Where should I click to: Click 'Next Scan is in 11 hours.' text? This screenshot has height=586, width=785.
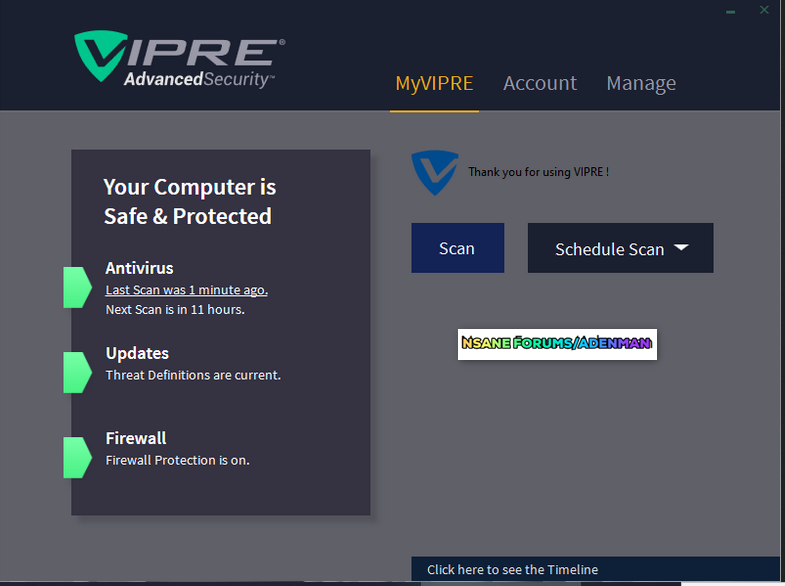point(175,310)
